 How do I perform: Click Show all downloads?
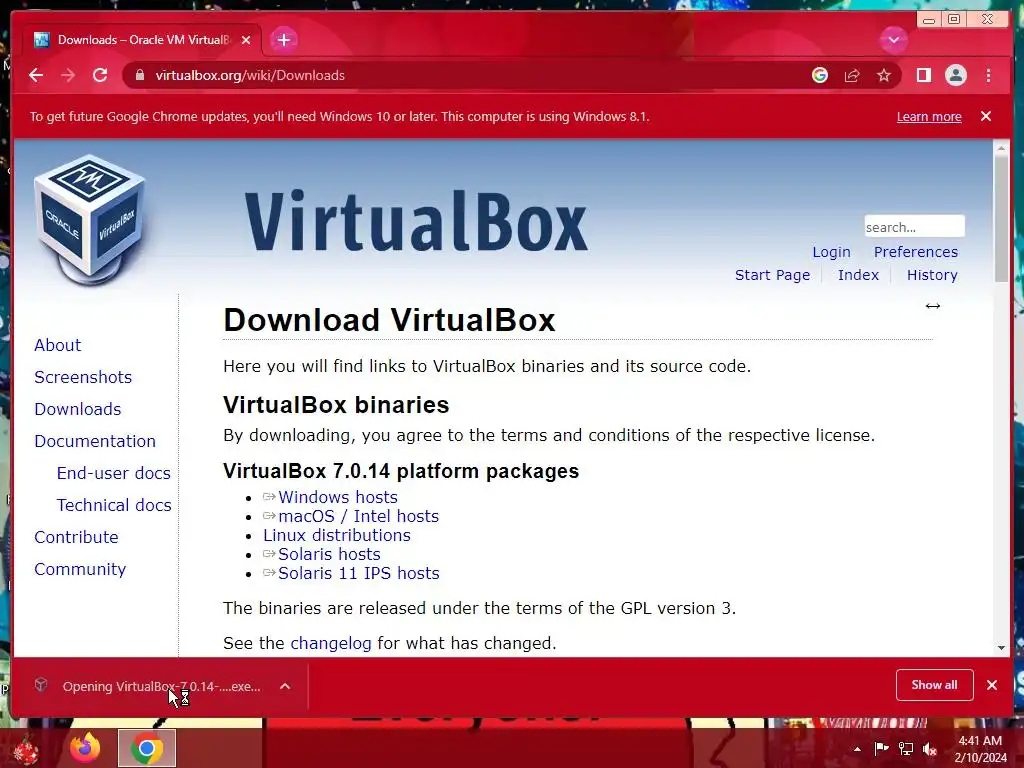(x=935, y=685)
